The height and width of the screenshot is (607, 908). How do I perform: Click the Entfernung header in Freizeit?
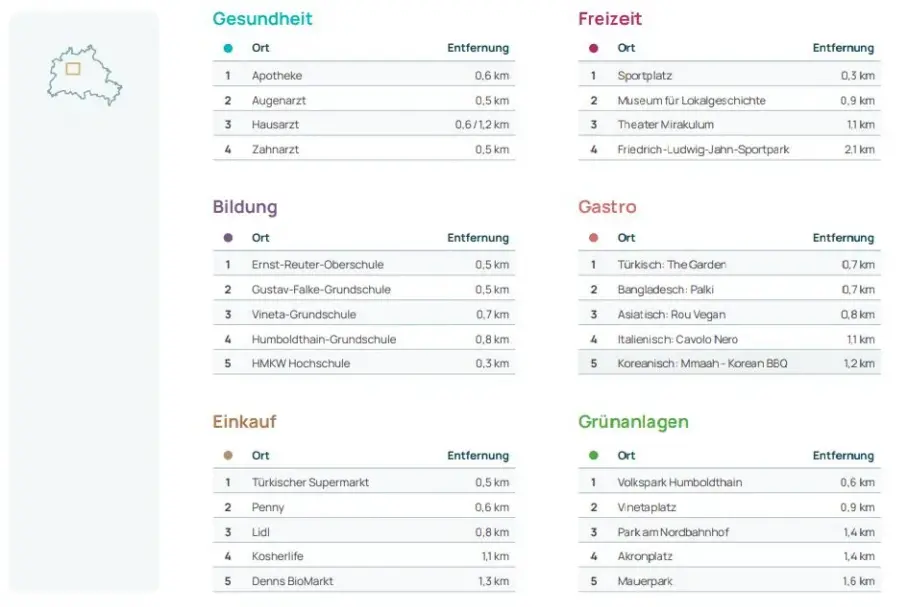tap(842, 48)
